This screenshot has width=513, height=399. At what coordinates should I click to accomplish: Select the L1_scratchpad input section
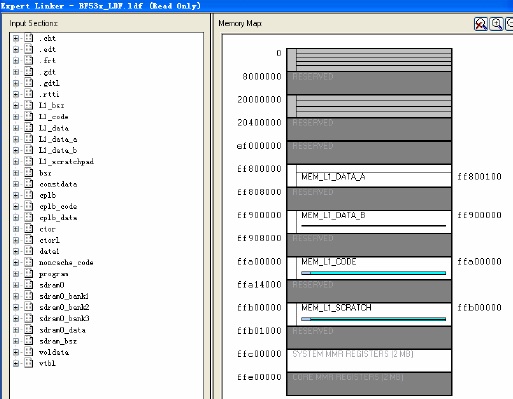pos(66,162)
